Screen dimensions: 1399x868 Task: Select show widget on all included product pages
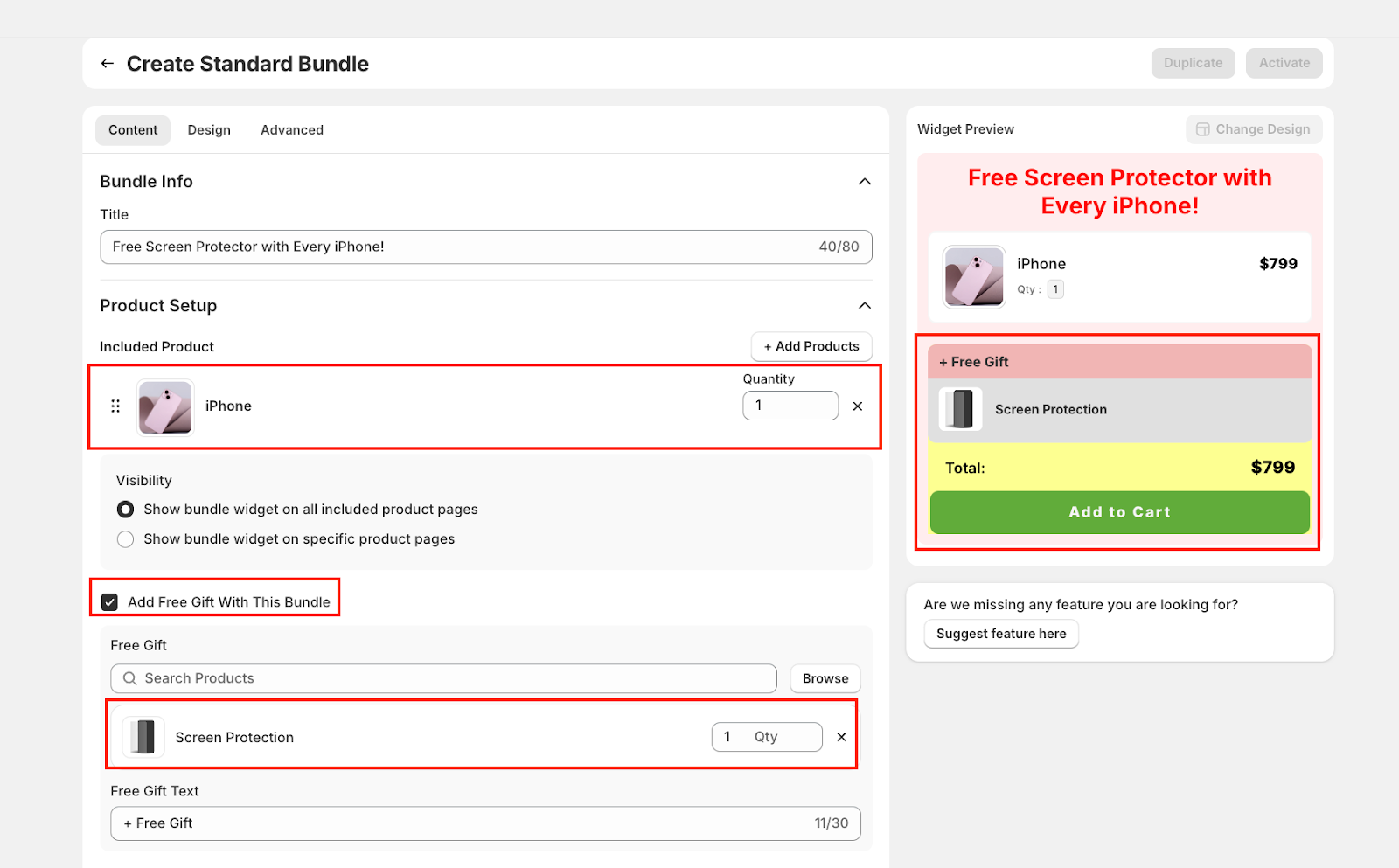pos(126,510)
